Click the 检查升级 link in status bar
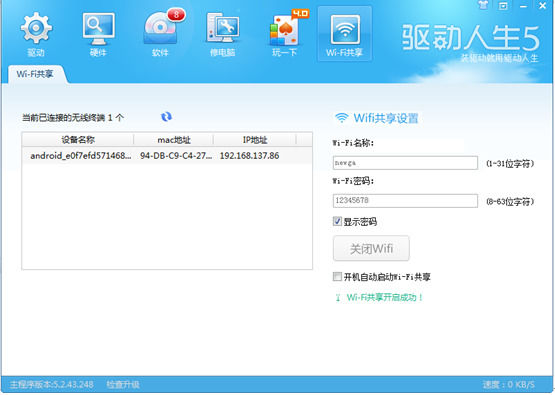555x395 pixels. click(123, 384)
